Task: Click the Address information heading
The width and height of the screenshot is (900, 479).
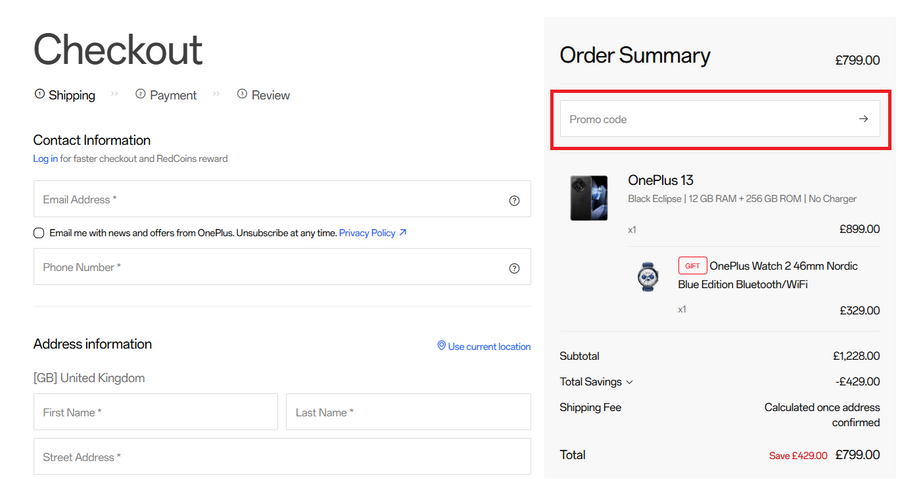Action: pyautogui.click(x=92, y=344)
